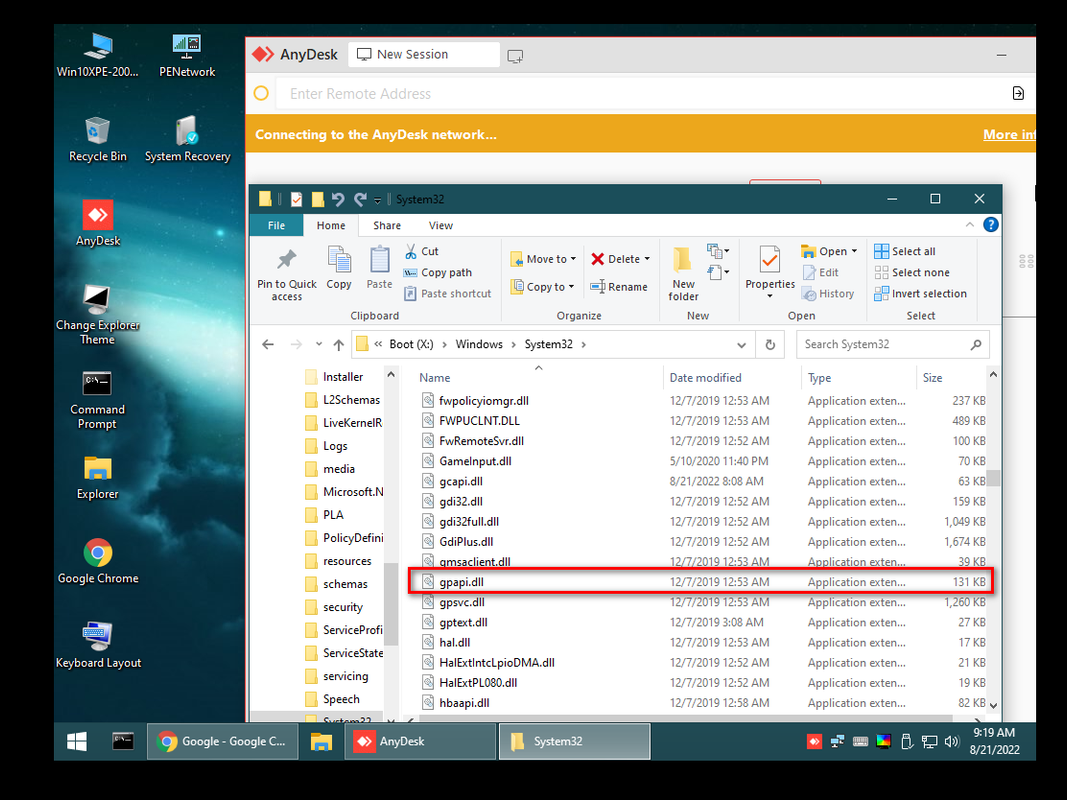
Task: Click History in the Open group
Action: point(827,293)
